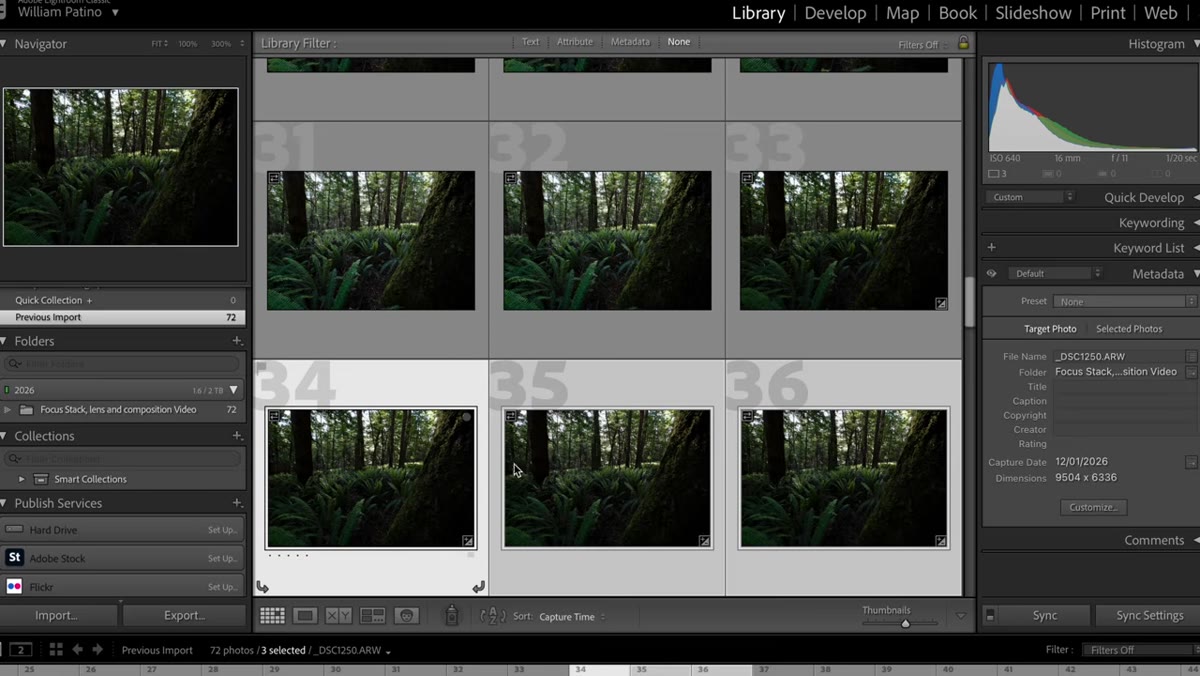Click the Sync button
This screenshot has width=1200, height=676.
(1044, 615)
